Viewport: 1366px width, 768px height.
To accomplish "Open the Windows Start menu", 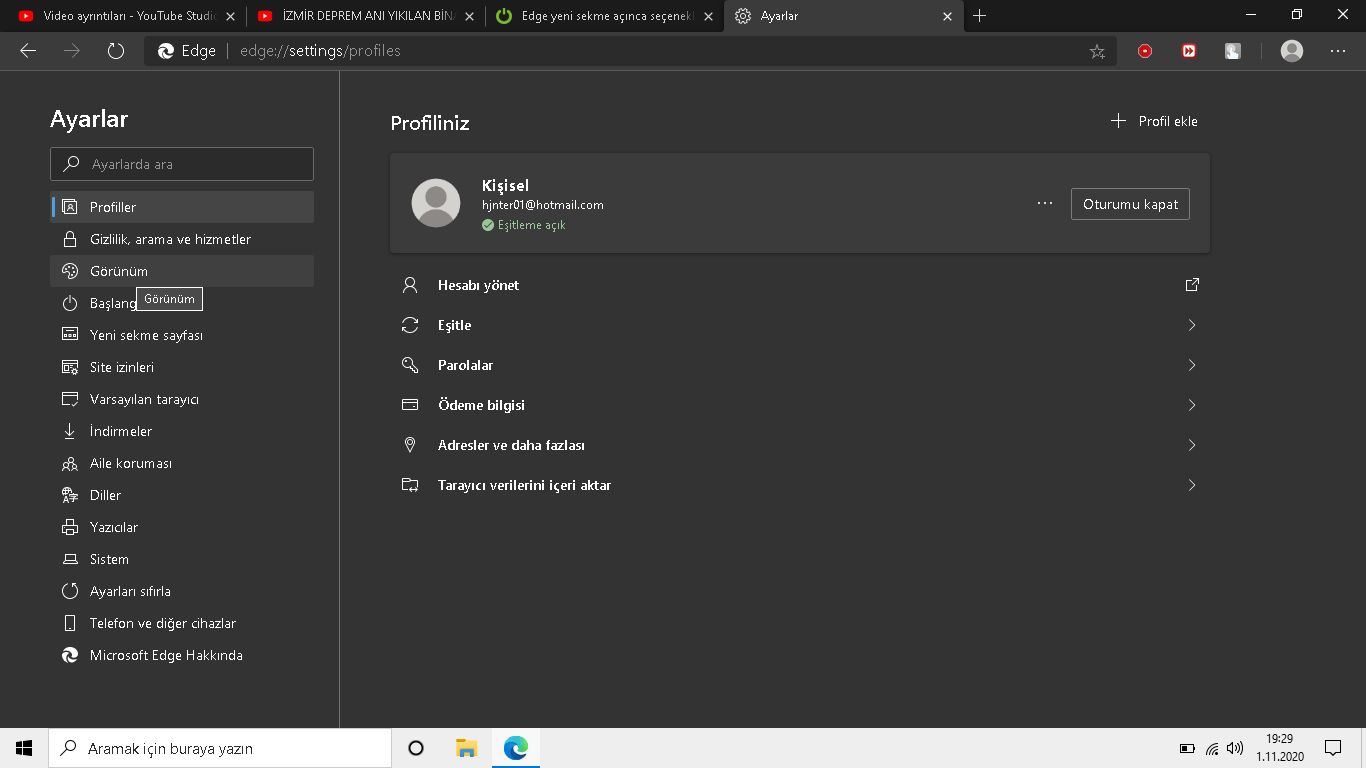I will pyautogui.click(x=24, y=748).
